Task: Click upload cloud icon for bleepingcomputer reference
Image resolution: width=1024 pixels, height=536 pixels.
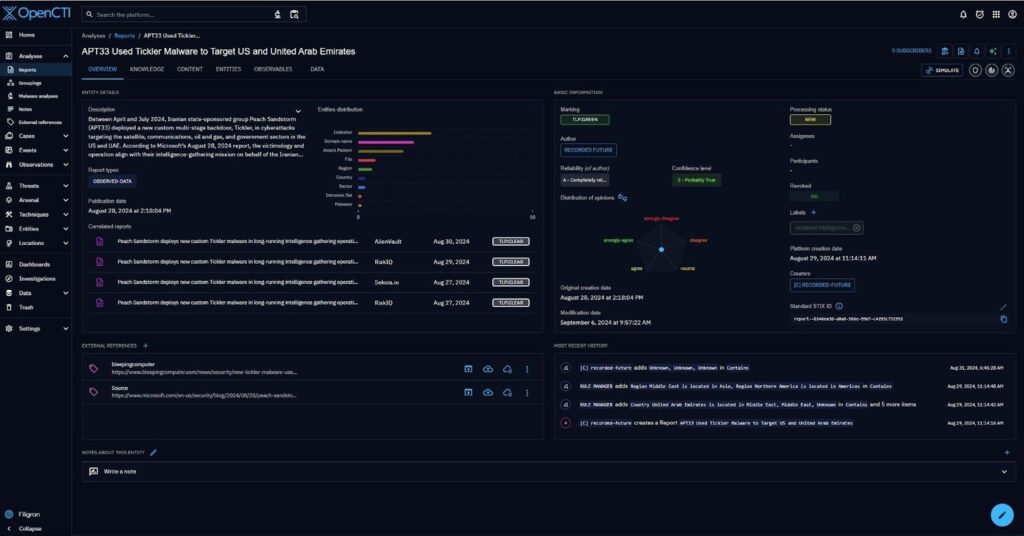Action: pos(488,369)
